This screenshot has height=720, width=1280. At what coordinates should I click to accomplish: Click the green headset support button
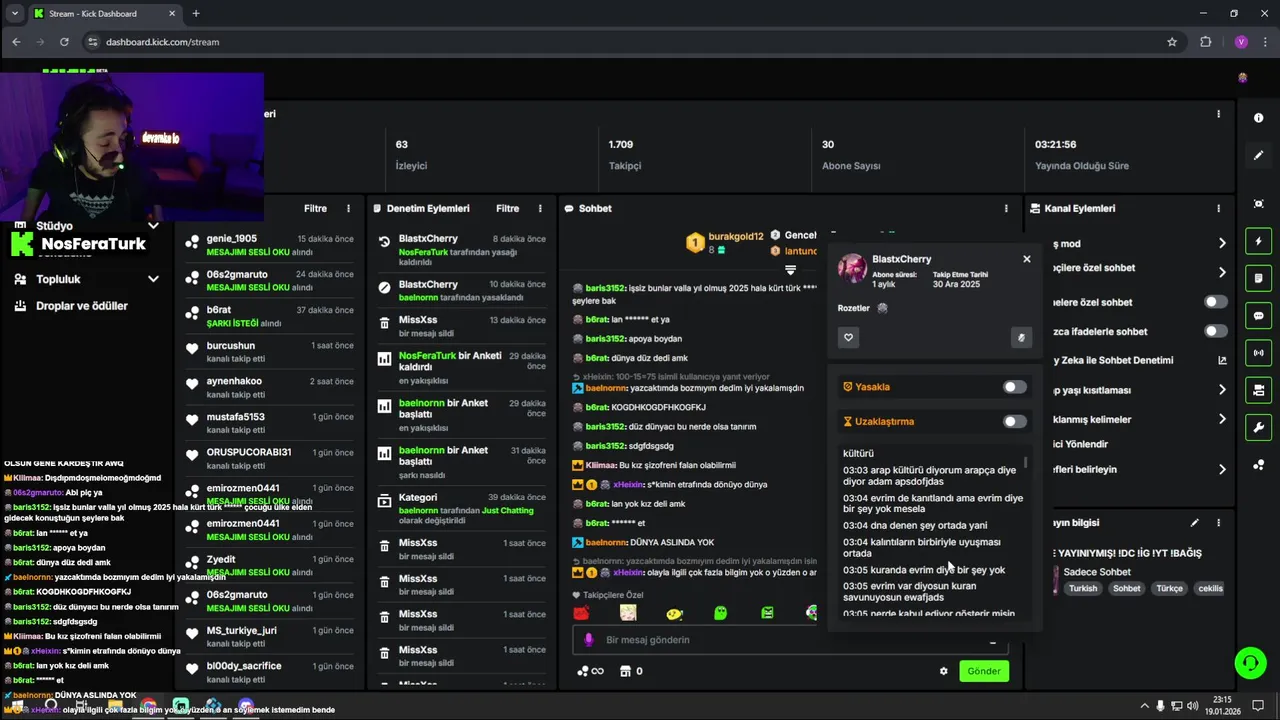pyautogui.click(x=1250, y=663)
